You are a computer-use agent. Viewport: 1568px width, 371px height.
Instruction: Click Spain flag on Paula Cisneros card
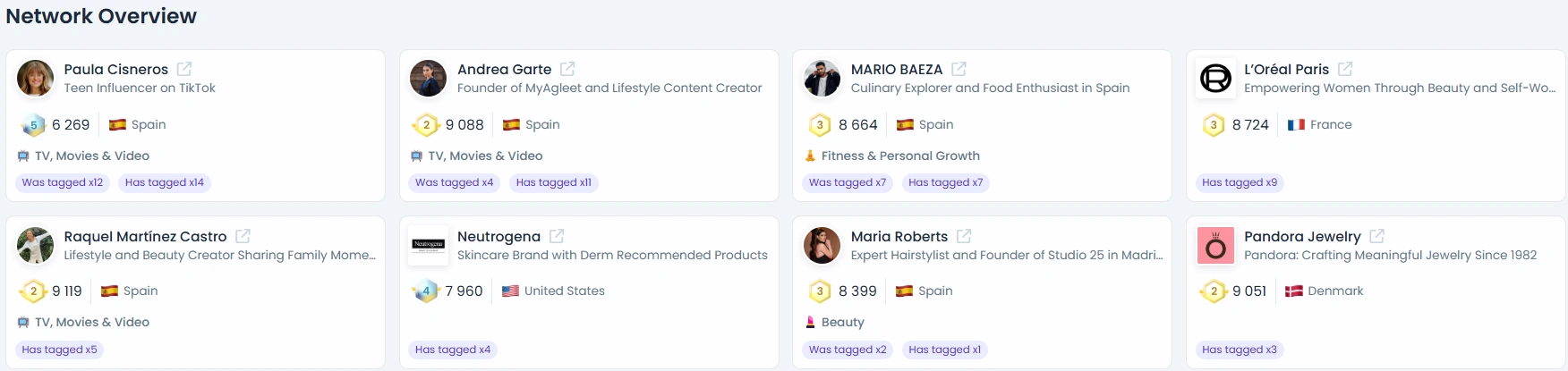[117, 125]
